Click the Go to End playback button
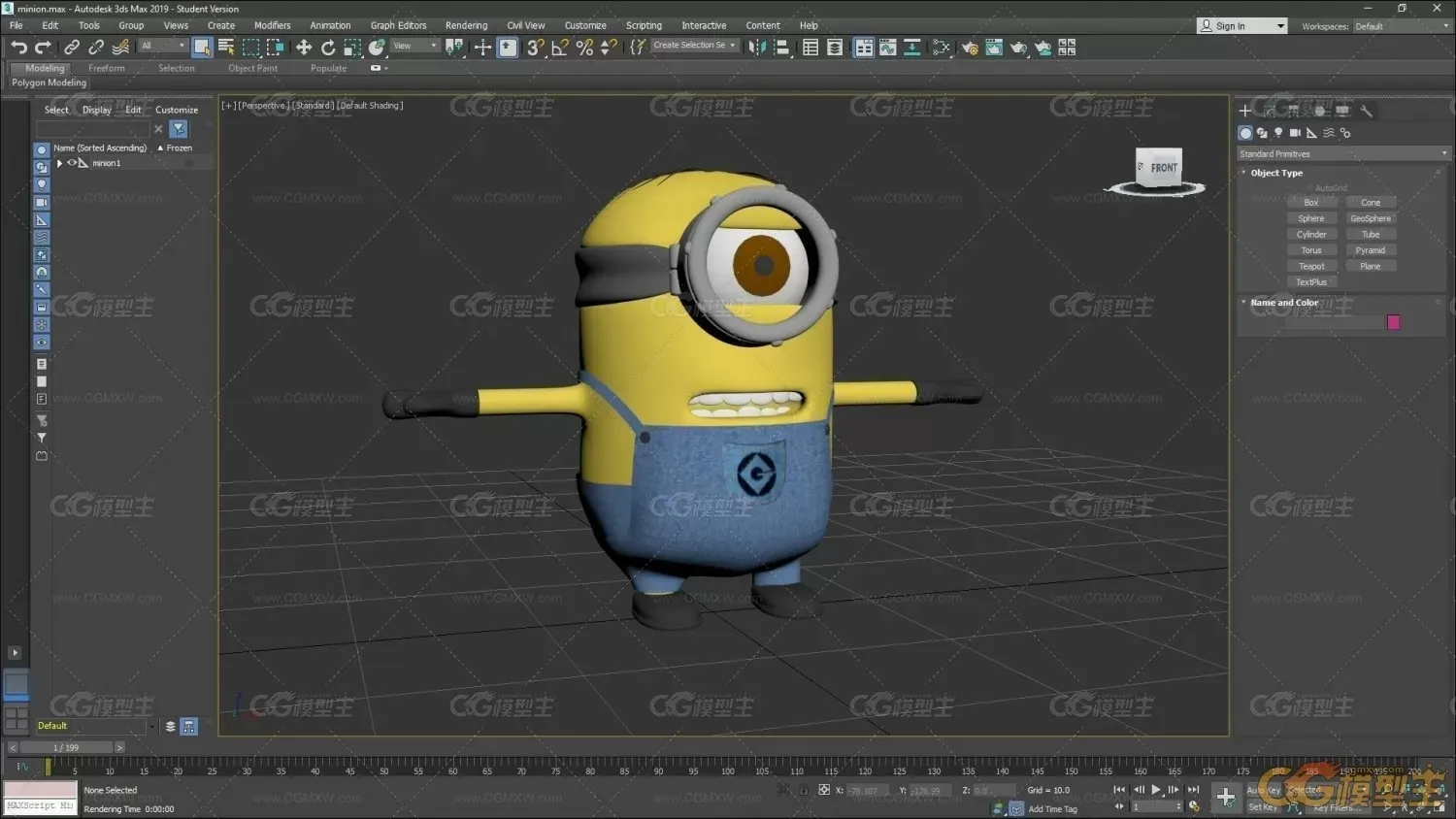Screen dimensions: 1456x819 (1193, 790)
